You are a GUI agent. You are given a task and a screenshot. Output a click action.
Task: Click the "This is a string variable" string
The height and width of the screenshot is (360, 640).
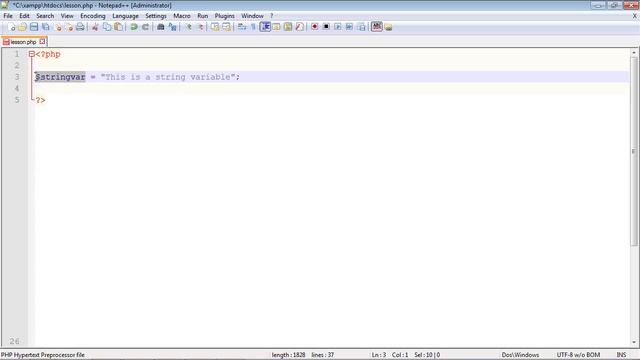click(168, 77)
